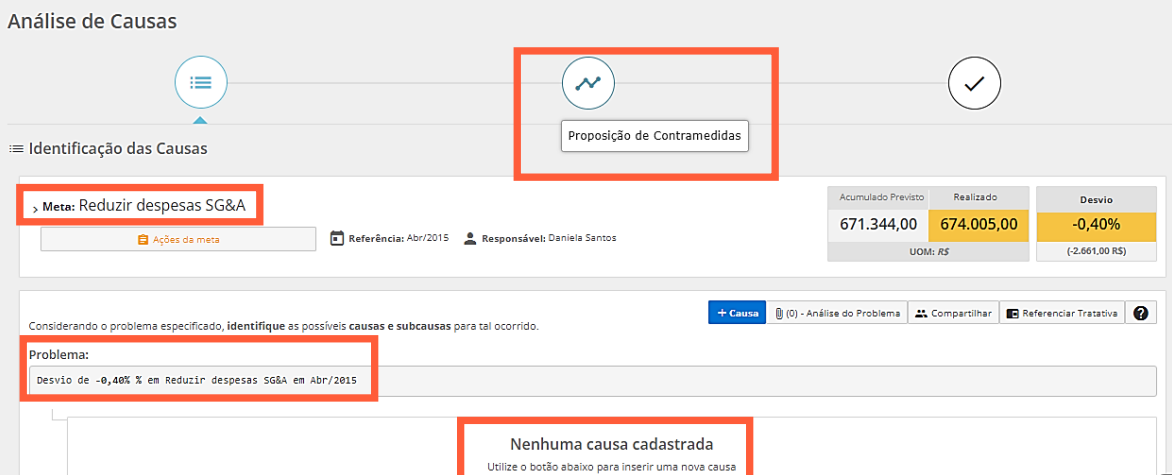Viewport: 1172px width, 475px height.
Task: Click the Compartilhar share button
Action: (x=953, y=313)
